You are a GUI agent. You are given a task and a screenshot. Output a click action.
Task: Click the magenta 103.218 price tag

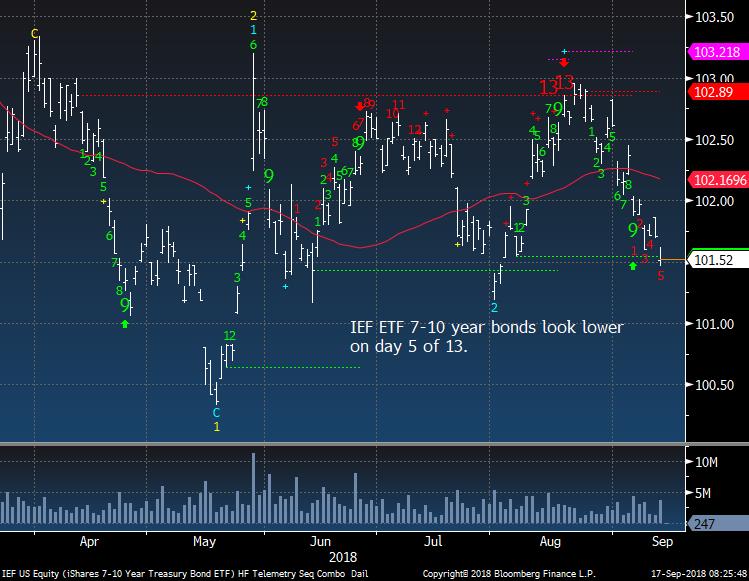[717, 52]
